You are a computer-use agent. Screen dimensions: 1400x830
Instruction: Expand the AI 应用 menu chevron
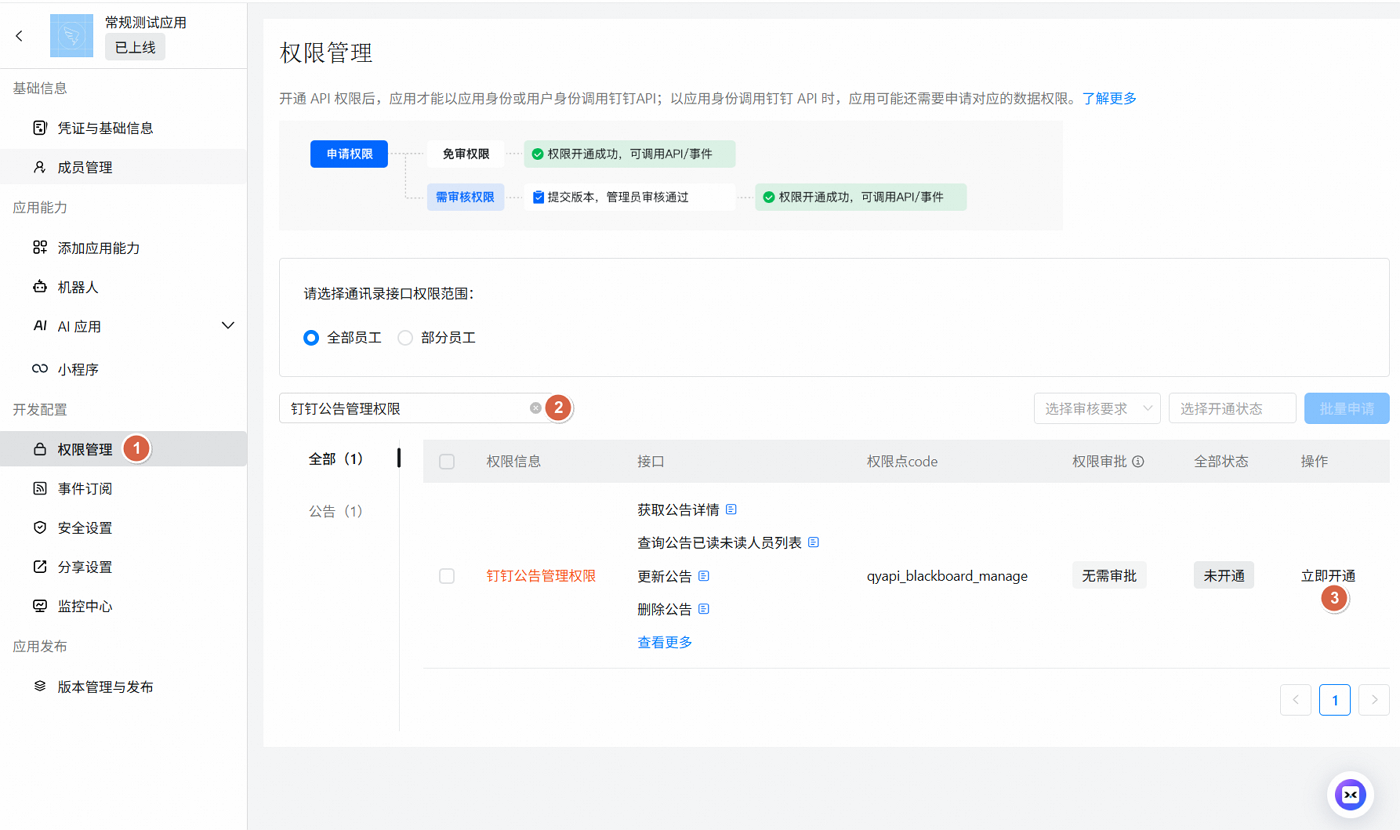pyautogui.click(x=228, y=326)
